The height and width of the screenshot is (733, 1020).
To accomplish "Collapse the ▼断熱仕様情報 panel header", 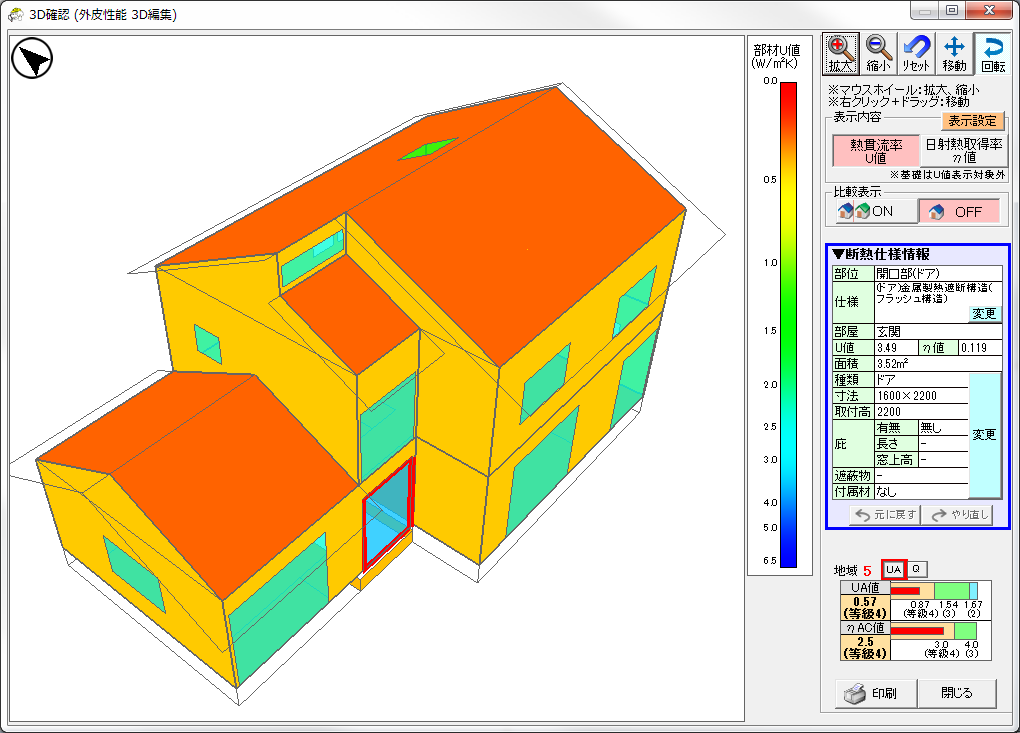I will point(881,254).
